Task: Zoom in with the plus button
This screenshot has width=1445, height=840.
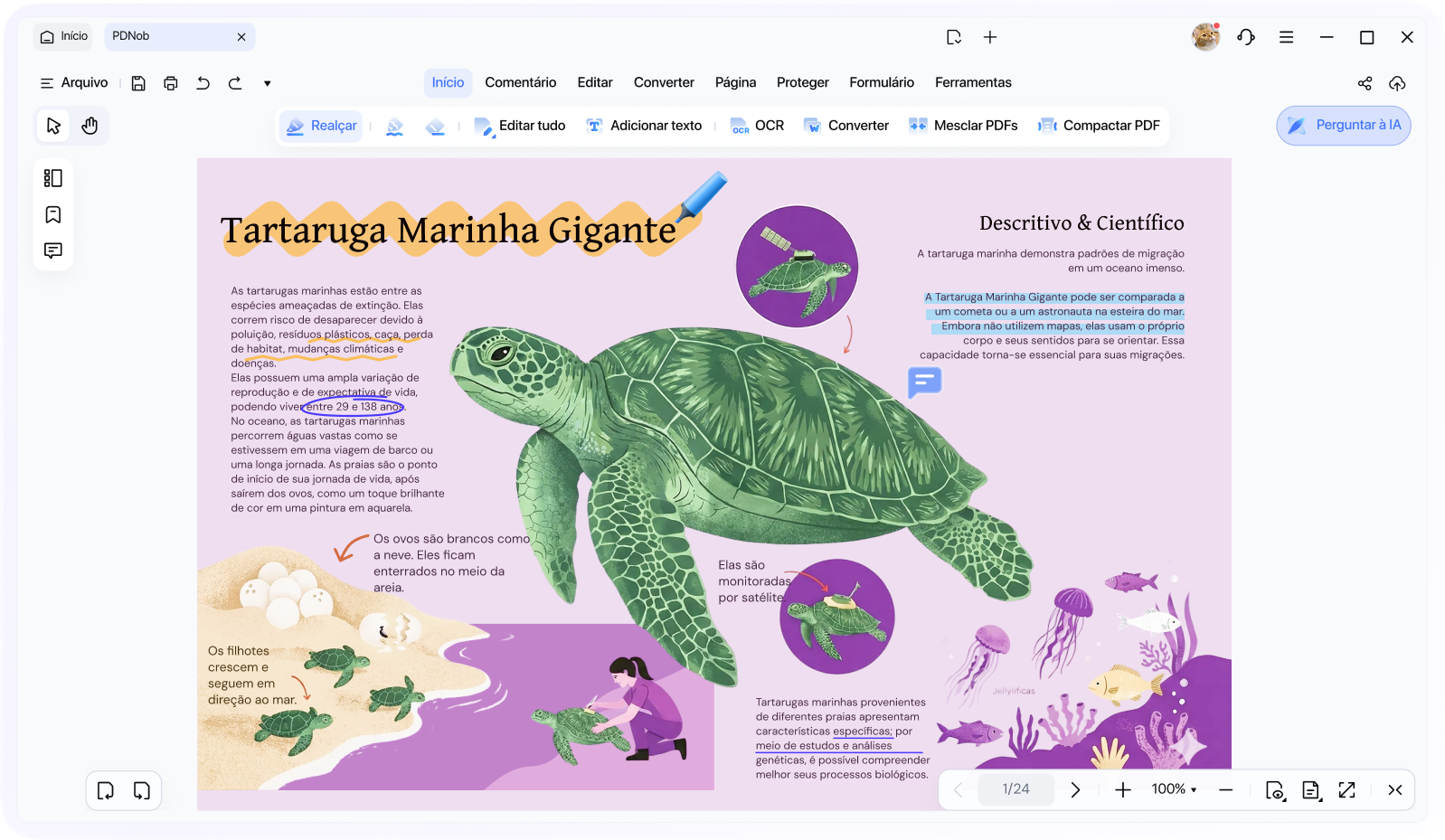Action: [x=1122, y=789]
